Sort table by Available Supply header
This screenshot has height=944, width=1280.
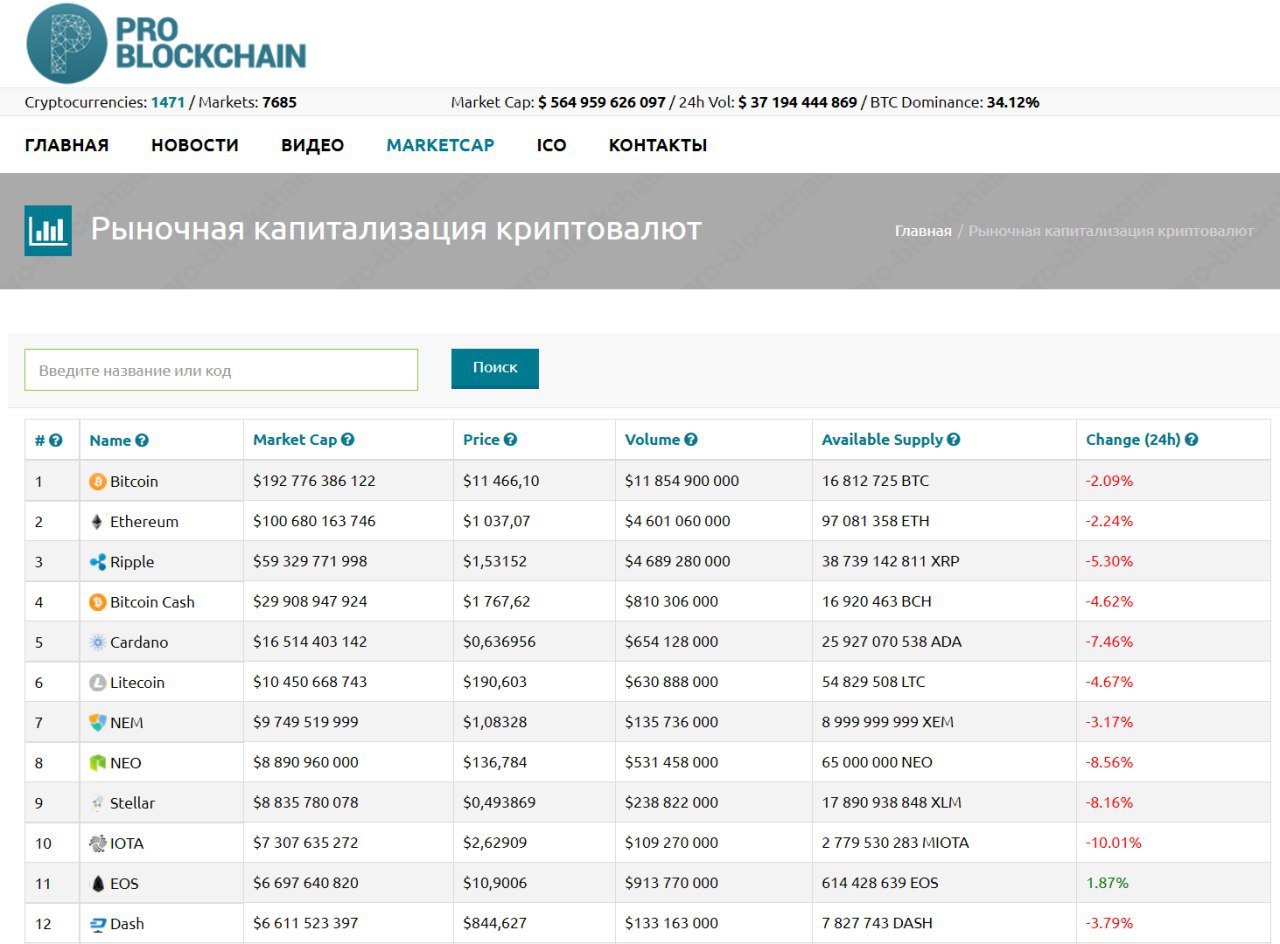pyautogui.click(x=883, y=440)
